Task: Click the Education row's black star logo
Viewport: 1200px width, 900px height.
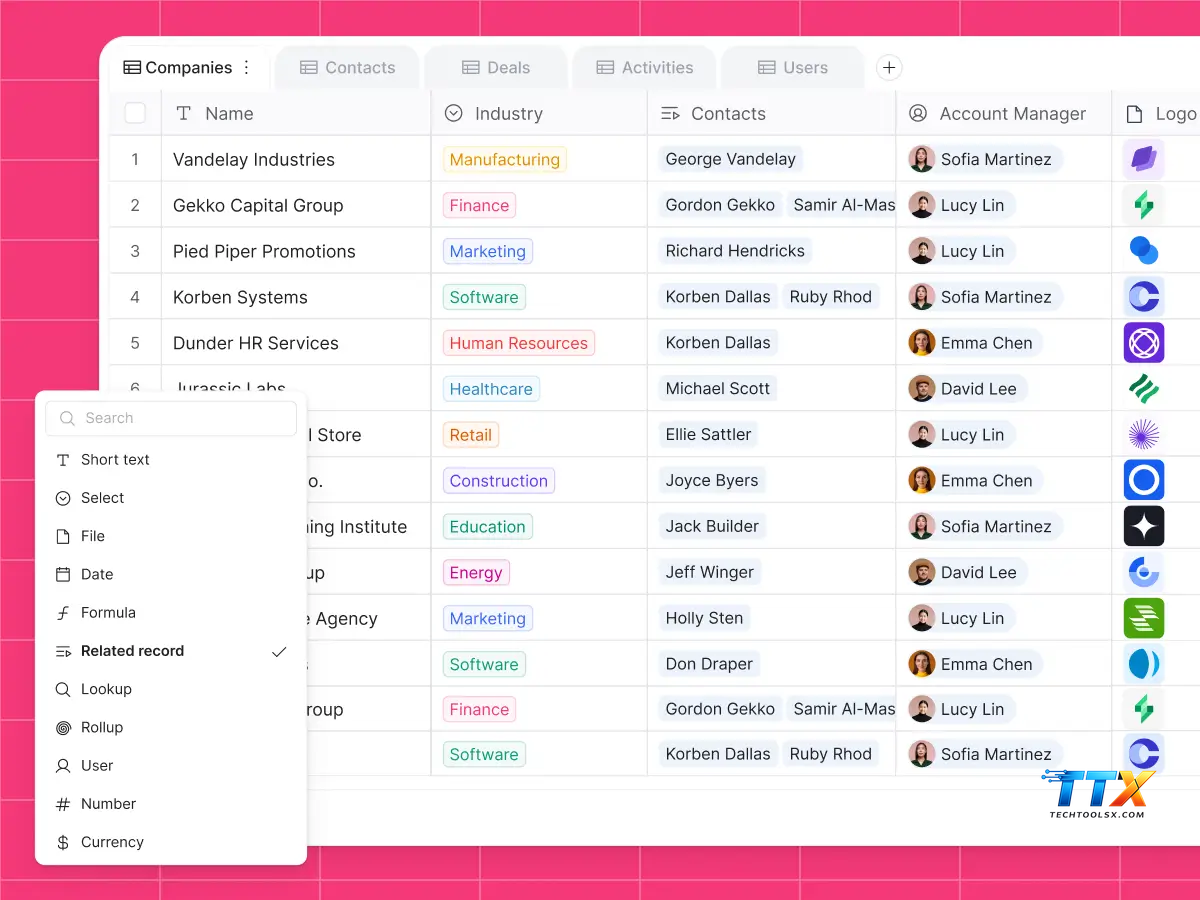Action: pyautogui.click(x=1143, y=526)
